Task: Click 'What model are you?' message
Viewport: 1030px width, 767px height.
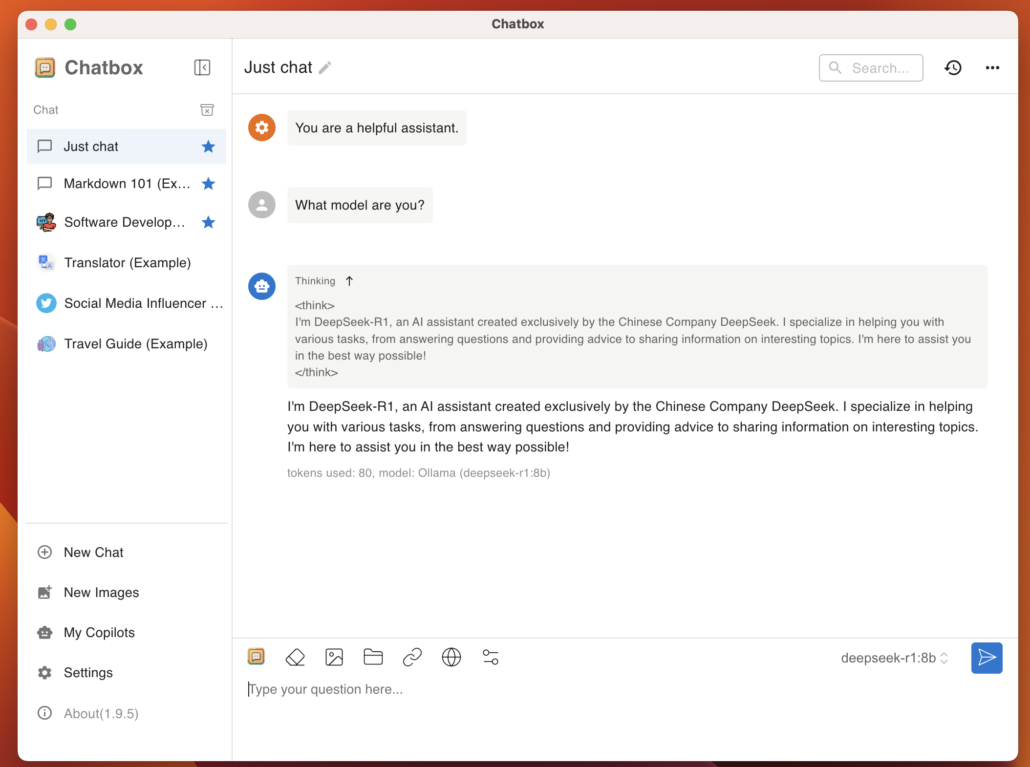Action: pyautogui.click(x=360, y=205)
